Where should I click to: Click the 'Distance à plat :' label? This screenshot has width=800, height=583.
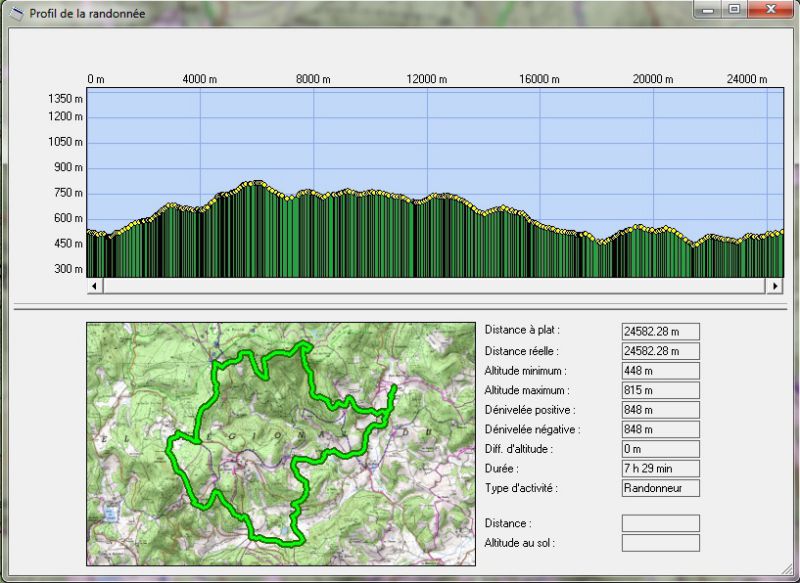point(522,330)
